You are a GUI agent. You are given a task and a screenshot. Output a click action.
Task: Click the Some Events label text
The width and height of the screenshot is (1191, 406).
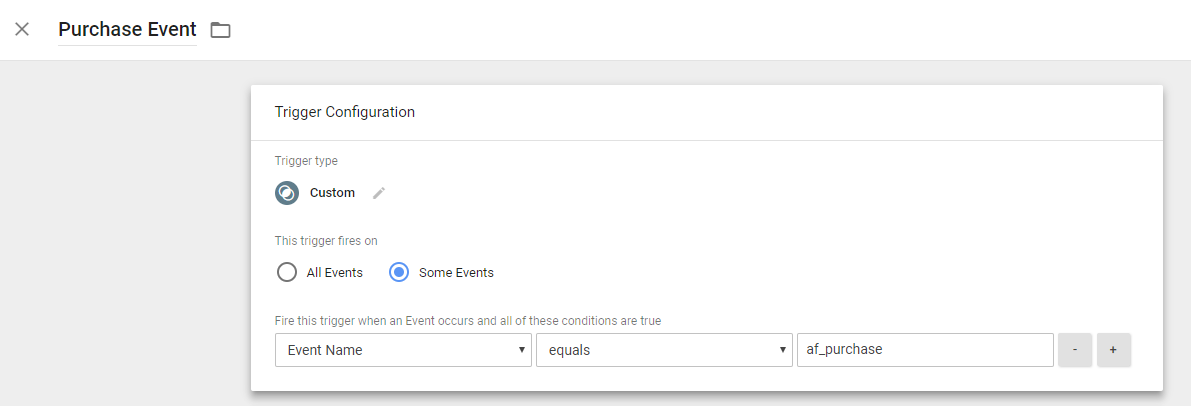click(456, 272)
